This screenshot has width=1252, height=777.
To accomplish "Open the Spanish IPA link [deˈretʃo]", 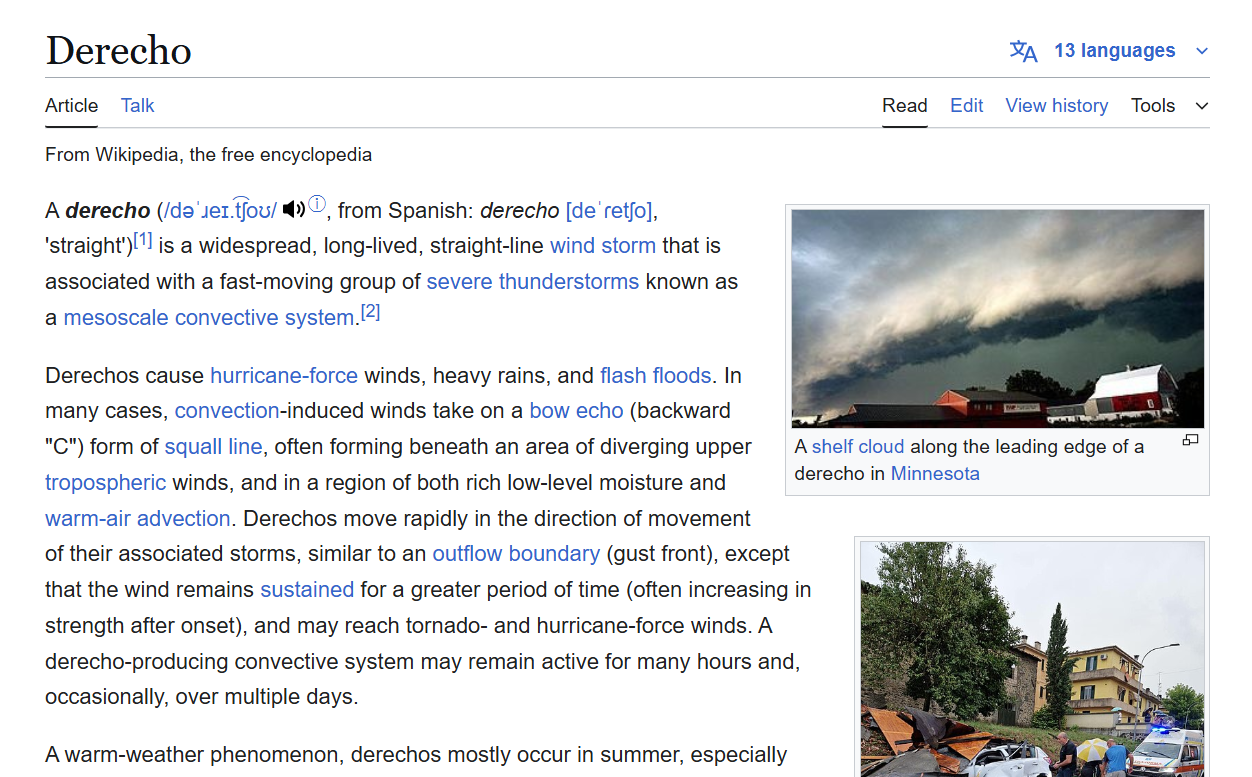I will 609,211.
